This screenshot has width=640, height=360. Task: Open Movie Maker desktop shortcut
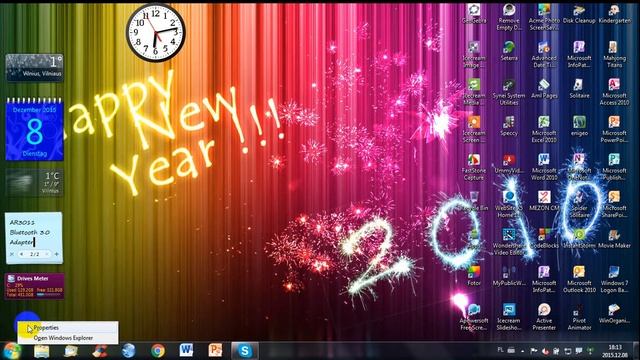614,238
